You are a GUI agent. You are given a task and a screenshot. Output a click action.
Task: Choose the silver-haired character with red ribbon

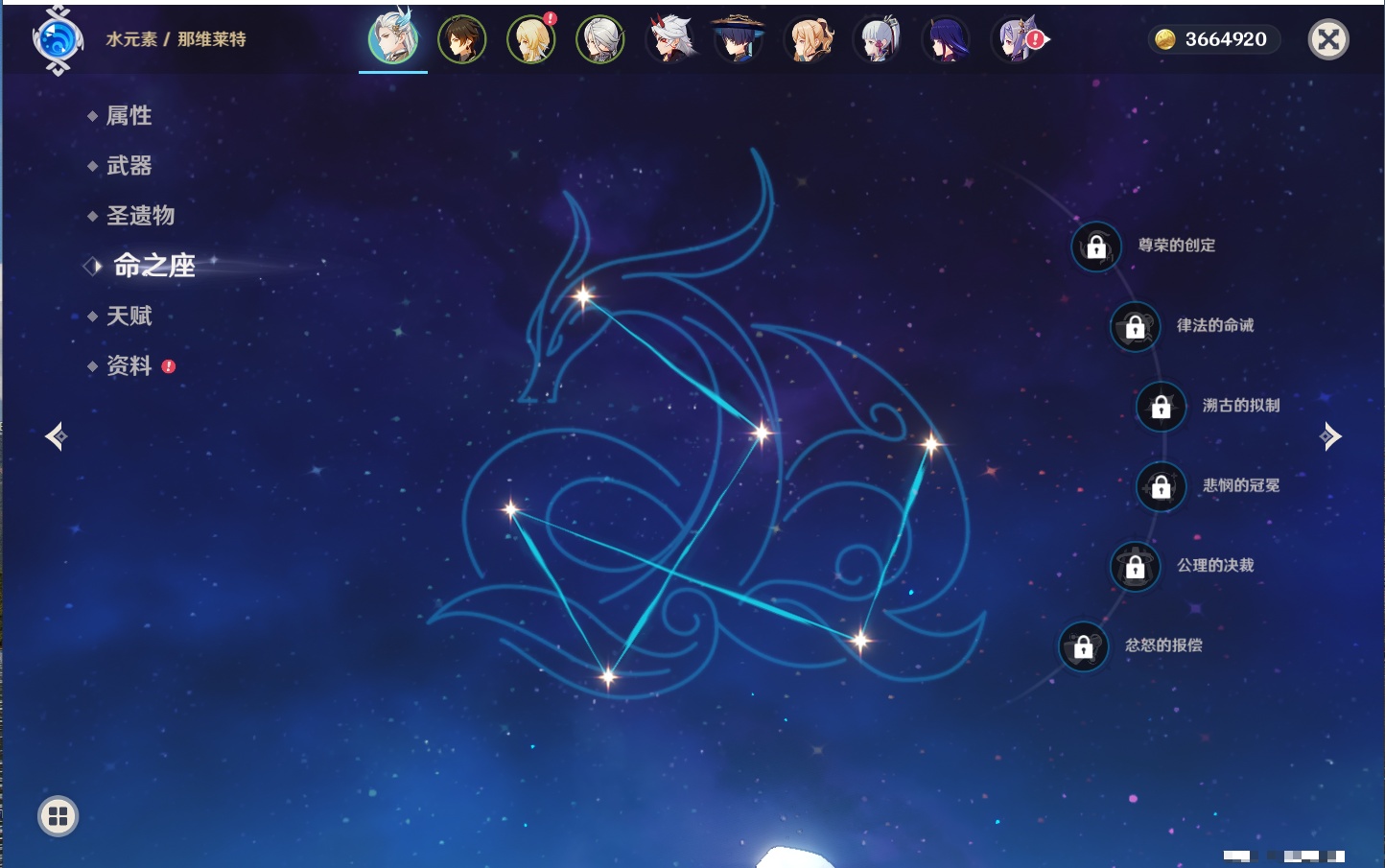(x=878, y=39)
